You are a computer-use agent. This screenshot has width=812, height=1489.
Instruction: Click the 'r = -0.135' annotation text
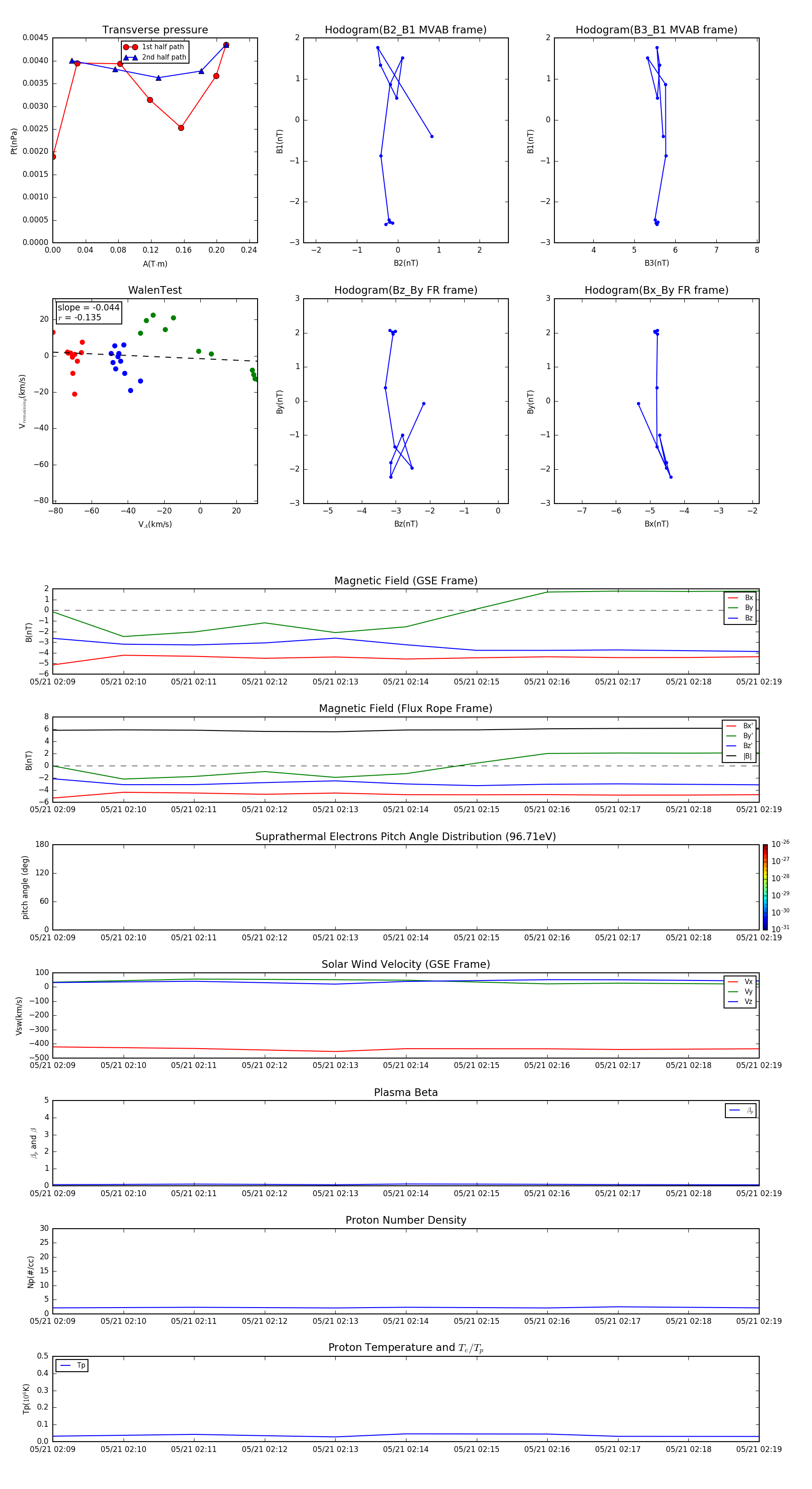tap(80, 317)
